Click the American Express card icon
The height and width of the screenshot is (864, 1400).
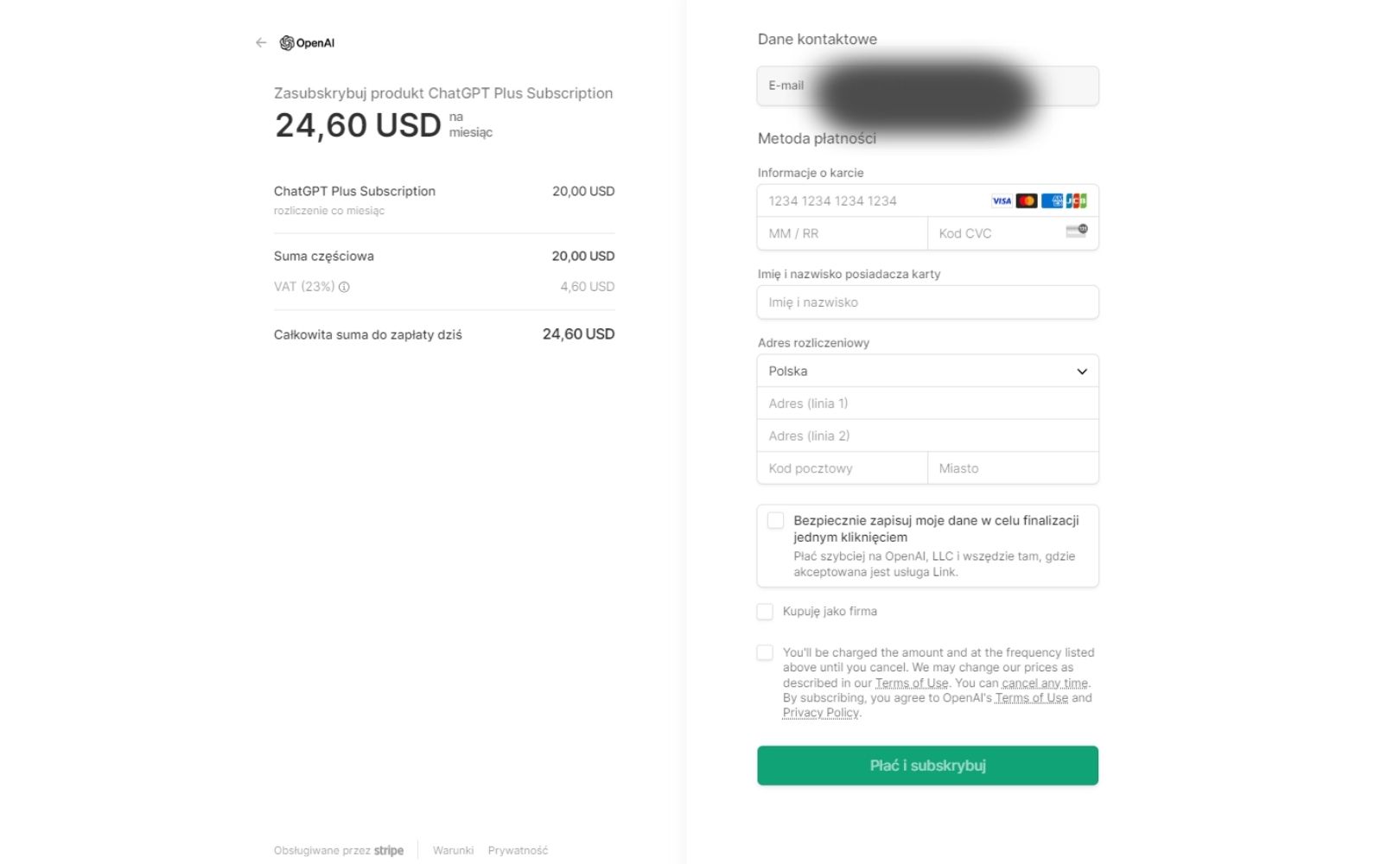(1054, 200)
